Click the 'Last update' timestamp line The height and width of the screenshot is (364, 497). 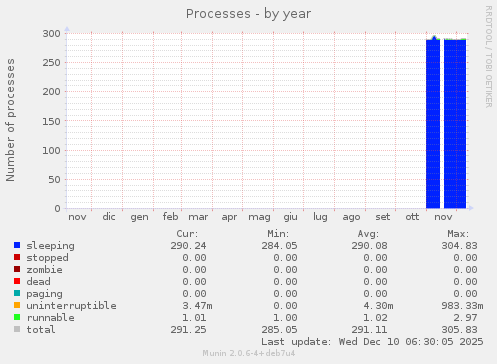tap(372, 342)
